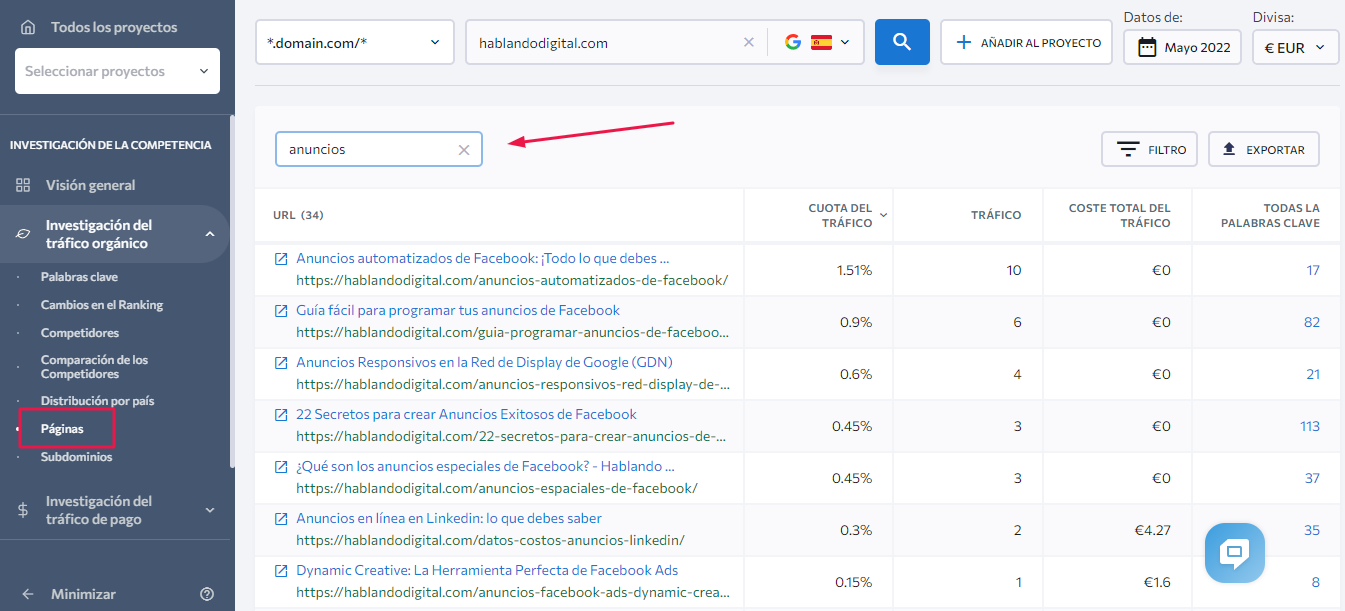Open external link icon for Dynamic Creative row
The image size is (1345, 611).
pyautogui.click(x=281, y=571)
